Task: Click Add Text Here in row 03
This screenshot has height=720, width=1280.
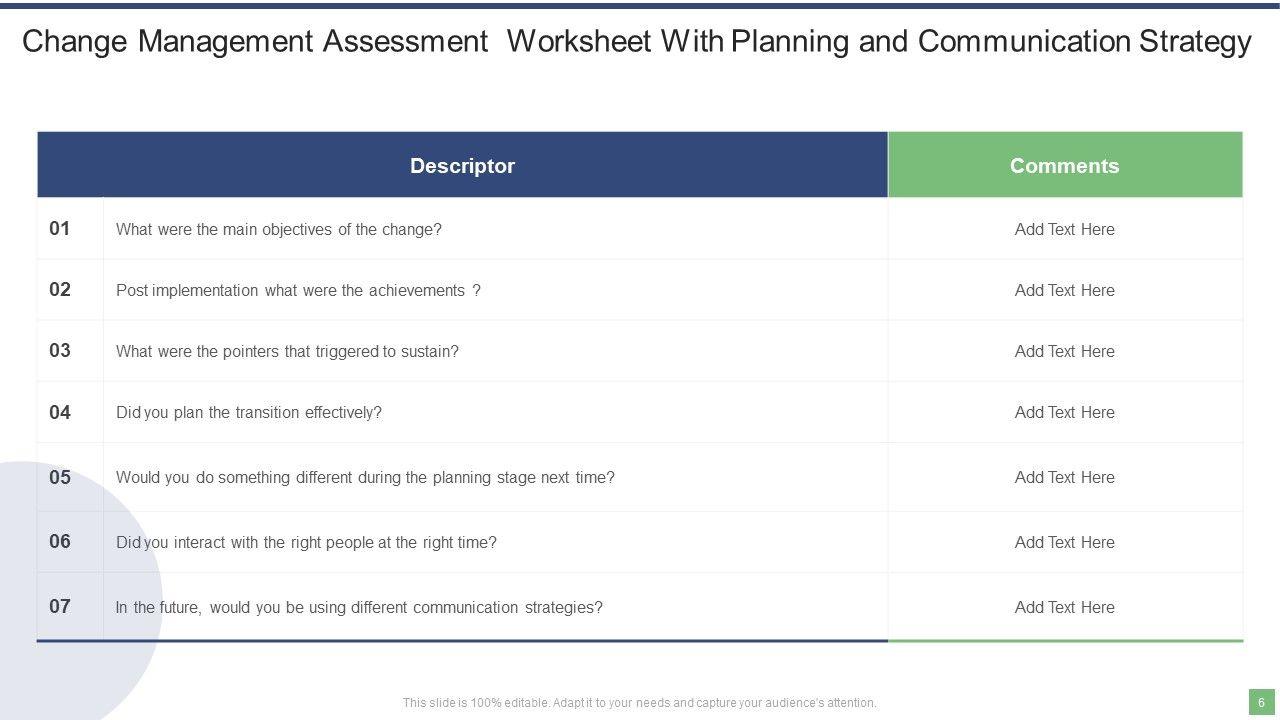Action: [1064, 351]
